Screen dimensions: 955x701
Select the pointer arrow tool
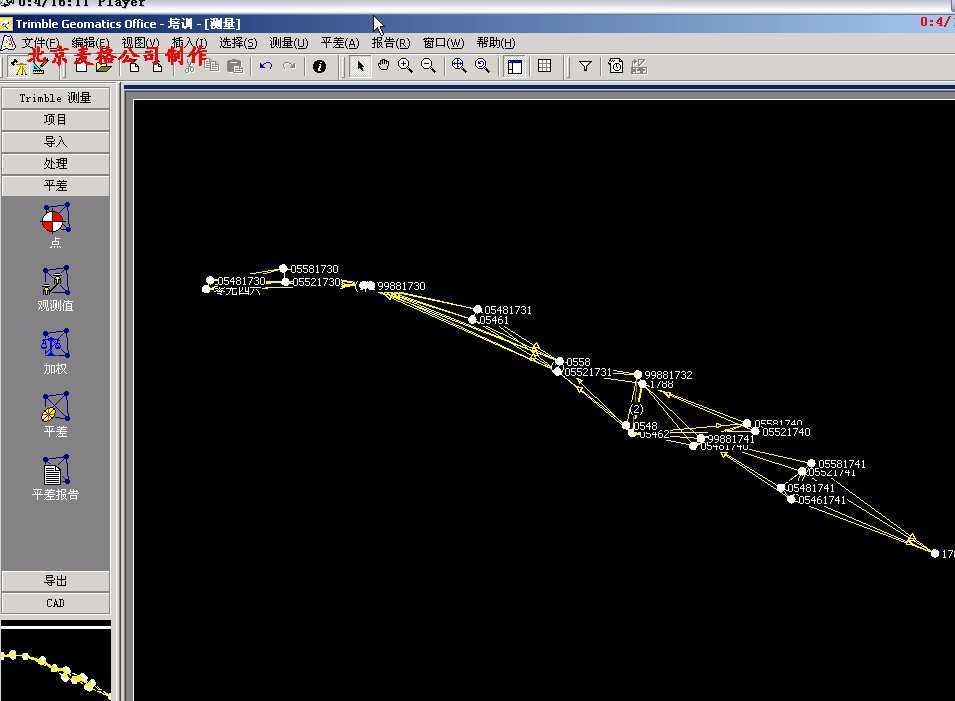click(x=360, y=66)
